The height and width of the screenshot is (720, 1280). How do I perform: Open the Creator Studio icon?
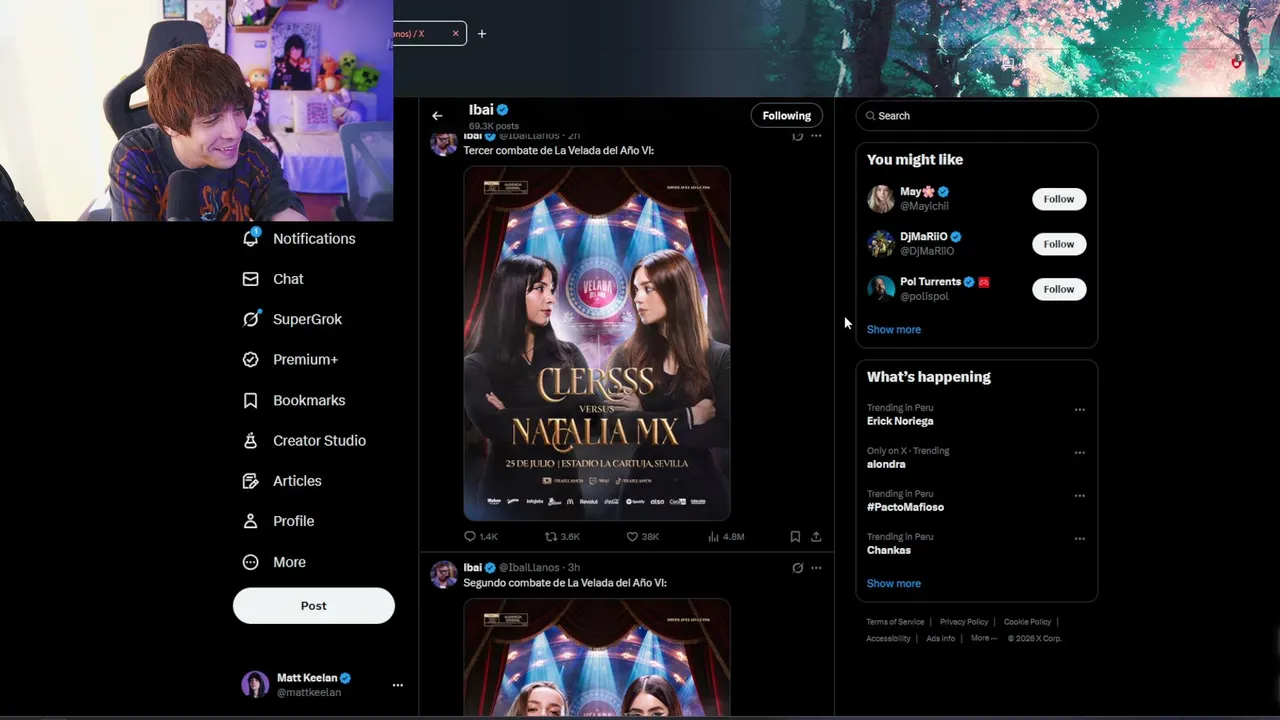pyautogui.click(x=251, y=440)
